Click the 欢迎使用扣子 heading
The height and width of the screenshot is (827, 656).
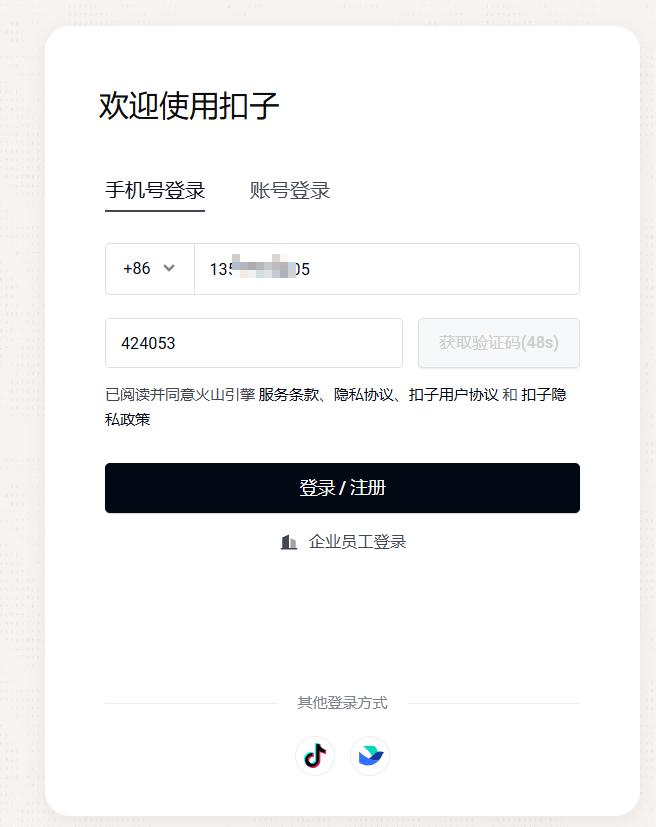189,105
